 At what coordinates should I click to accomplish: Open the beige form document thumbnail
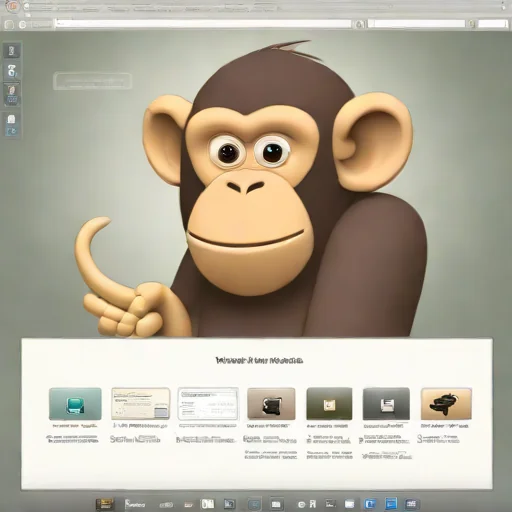click(140, 404)
